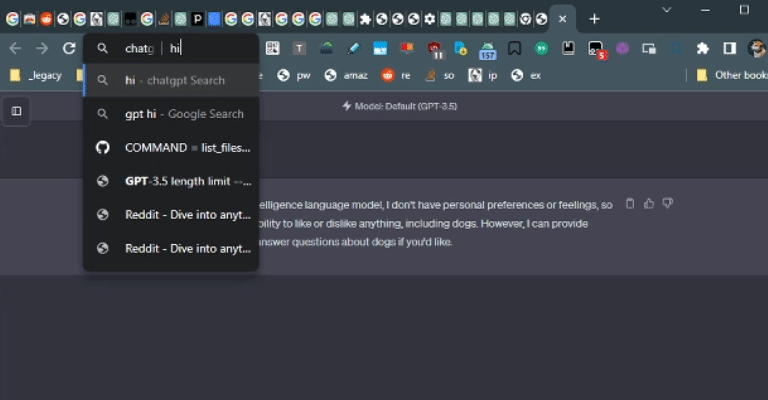Go forward to the next page
768x400 pixels.
(42, 48)
